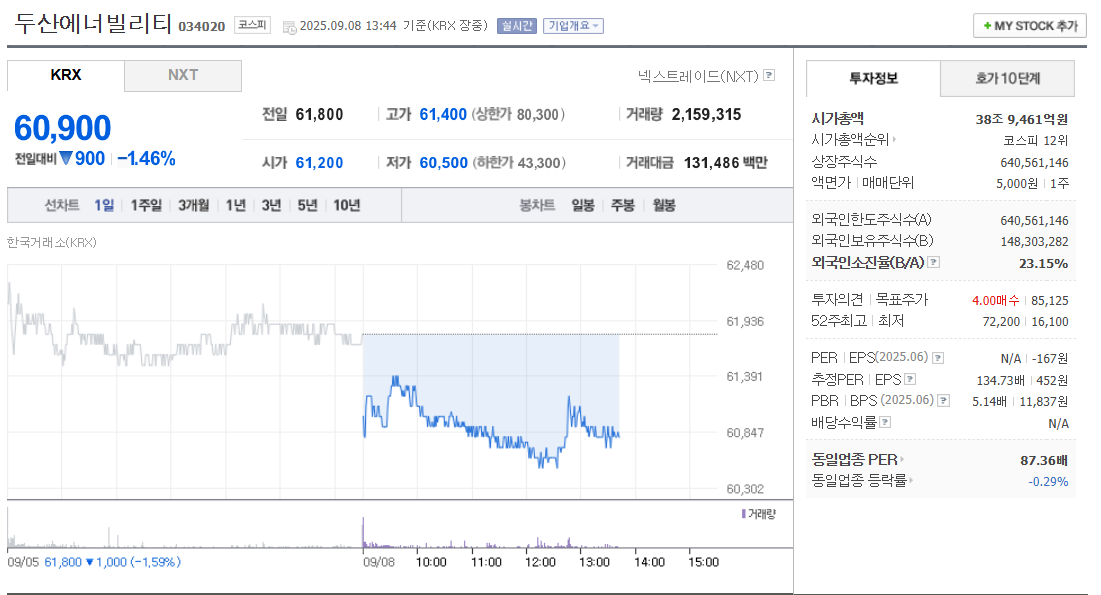Image resolution: width=1101 pixels, height=595 pixels.
Task: Click the 저가 value 60,500
Action: [x=444, y=163]
